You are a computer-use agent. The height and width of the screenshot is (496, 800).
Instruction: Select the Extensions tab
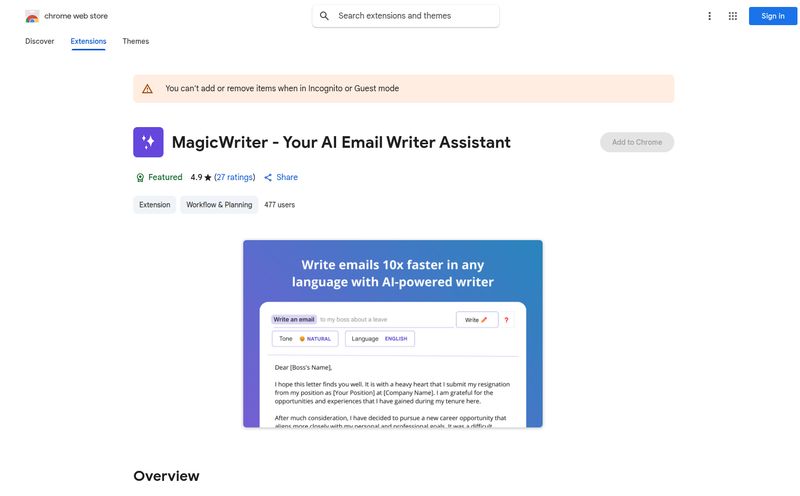click(88, 41)
